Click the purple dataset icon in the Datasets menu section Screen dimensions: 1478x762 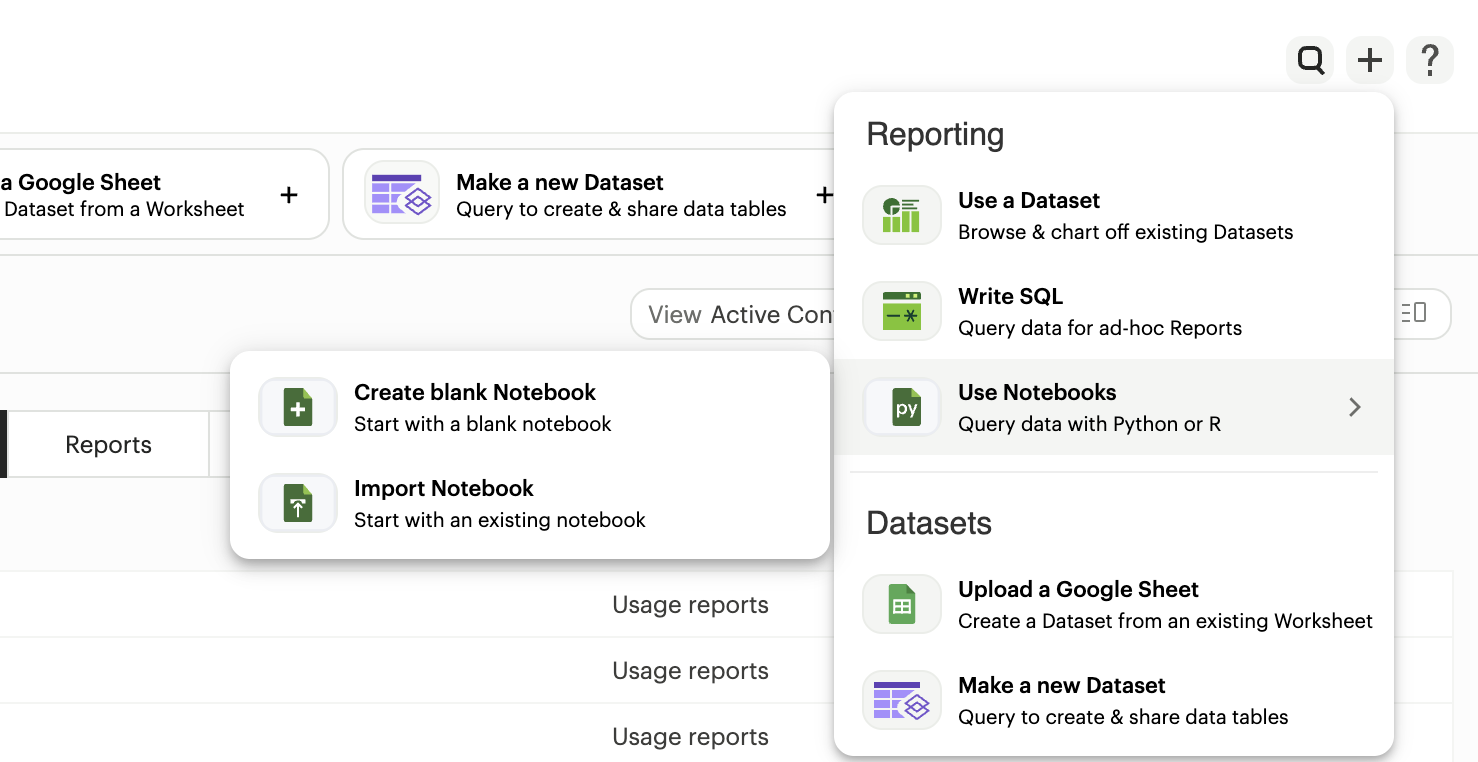[x=901, y=701]
